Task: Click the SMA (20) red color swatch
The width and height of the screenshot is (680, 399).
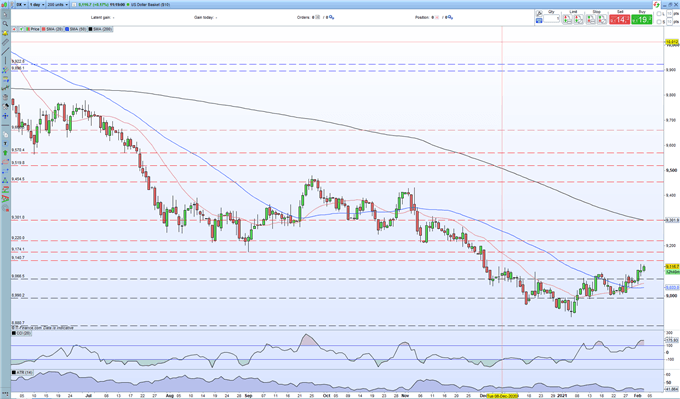Action: (43, 29)
